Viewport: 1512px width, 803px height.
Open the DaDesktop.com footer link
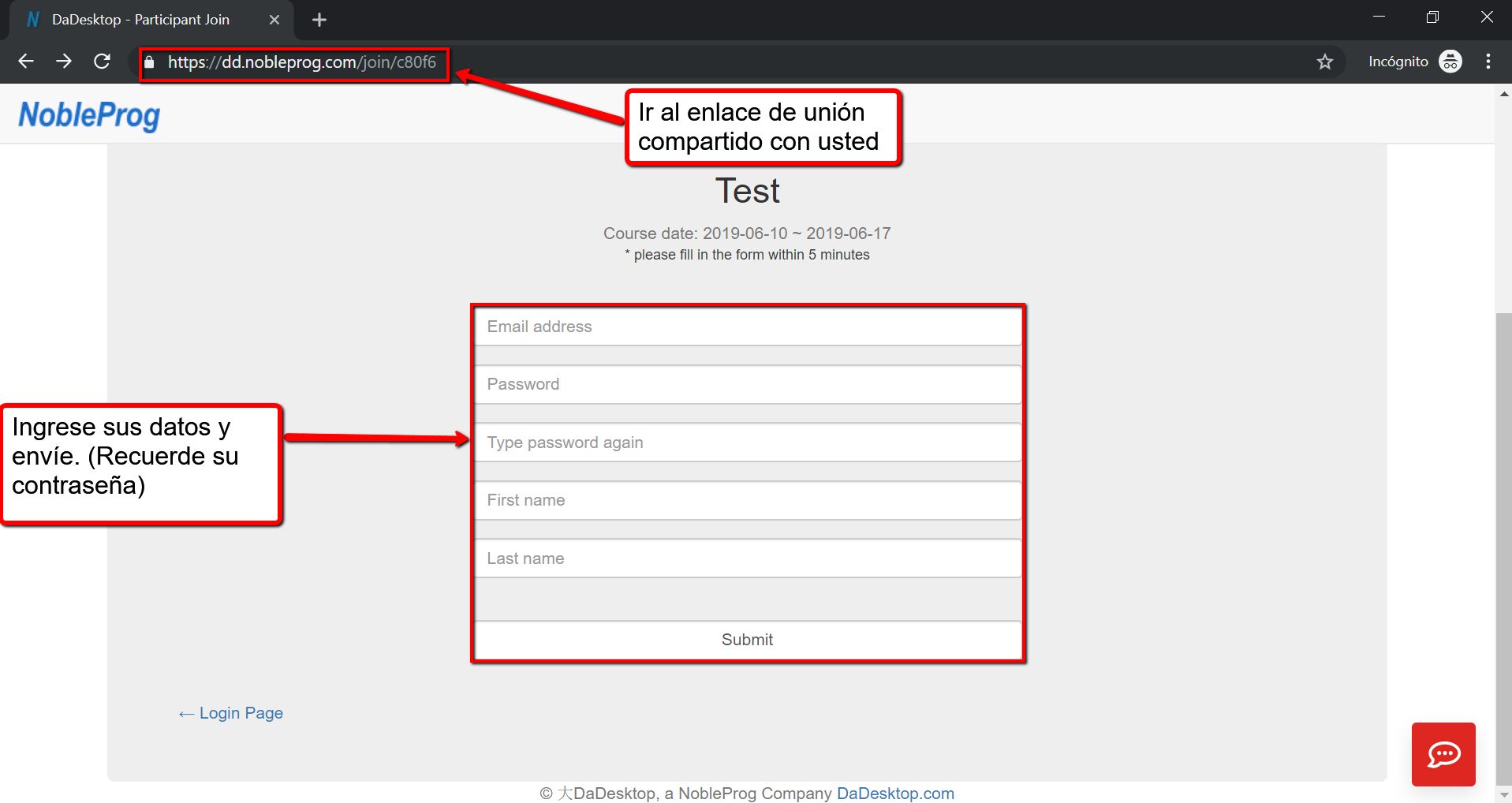[894, 793]
